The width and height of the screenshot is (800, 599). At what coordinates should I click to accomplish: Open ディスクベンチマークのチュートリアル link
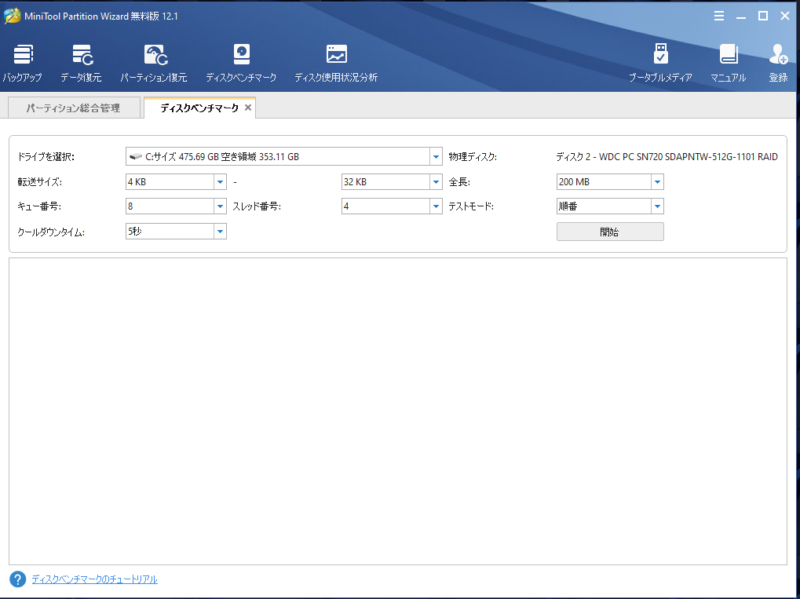[x=94, y=579]
